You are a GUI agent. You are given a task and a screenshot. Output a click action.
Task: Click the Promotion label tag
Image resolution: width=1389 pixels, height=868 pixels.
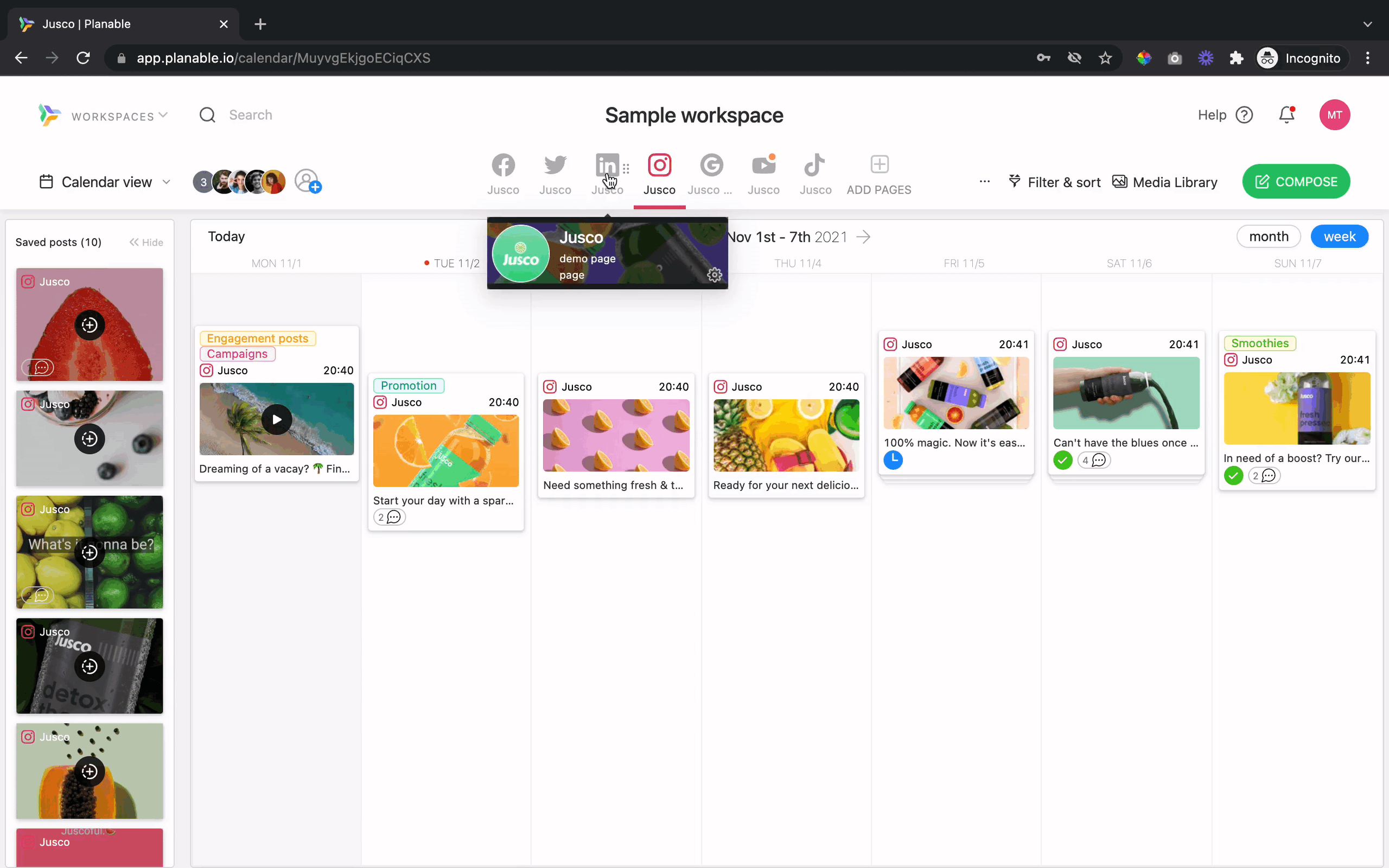(409, 386)
